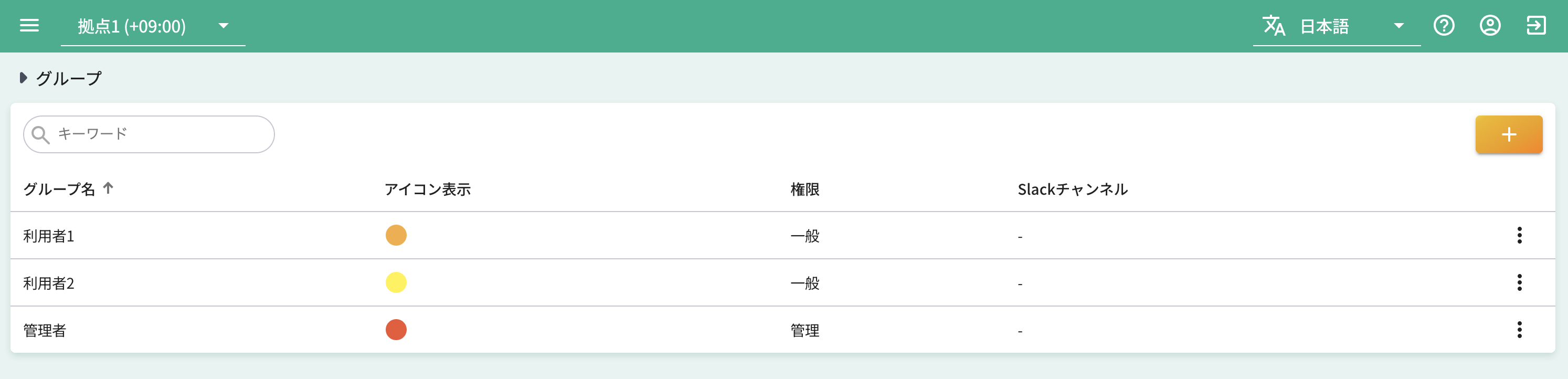Expand the 拠点1 (+09:00) location dropdown
Screen dimensions: 1568x379
223,26
